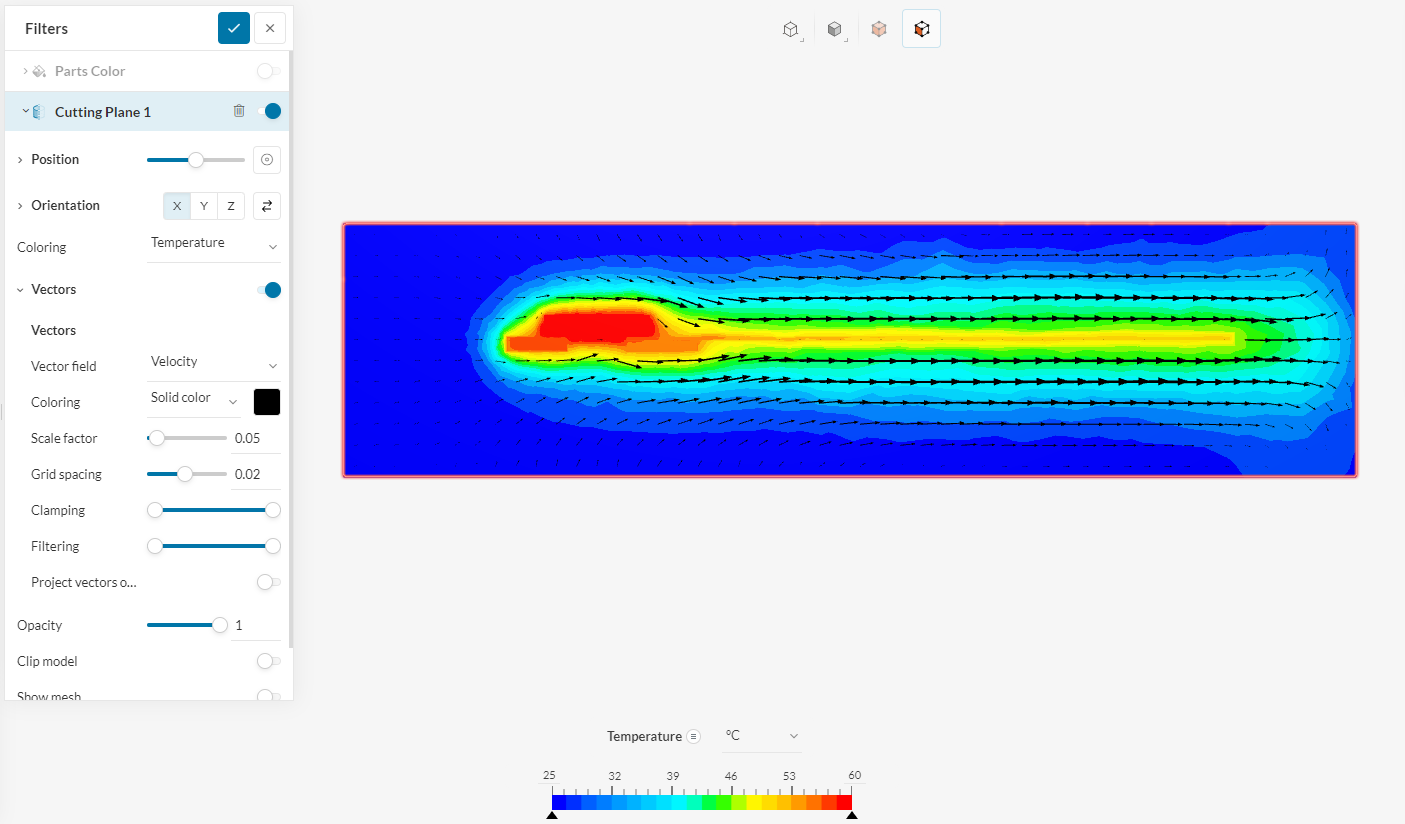Screen dimensions: 1405x824
Task: Open the °C temperature unit dropdown
Action: point(762,736)
